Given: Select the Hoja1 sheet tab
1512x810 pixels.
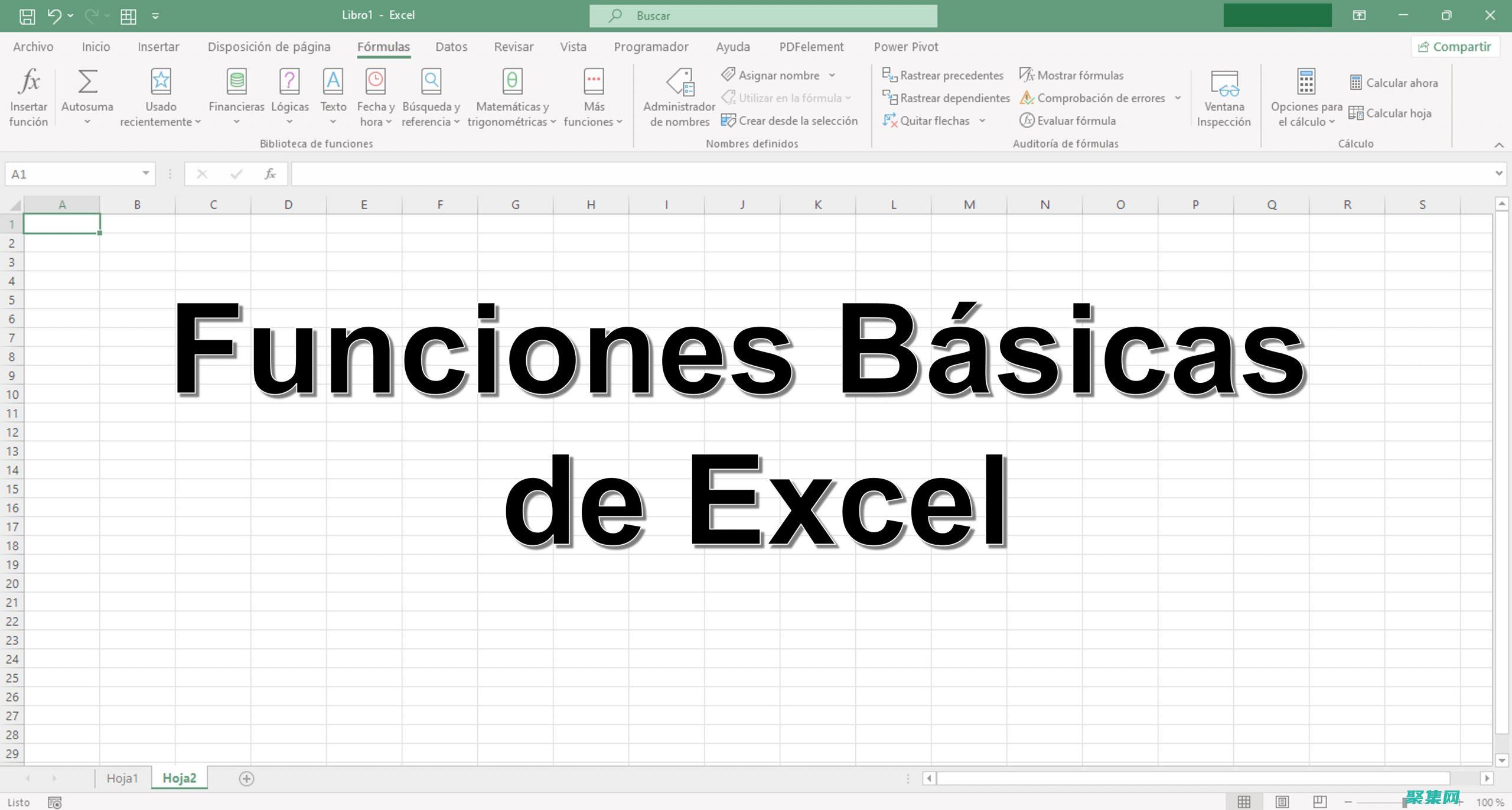Looking at the screenshot, I should point(123,778).
